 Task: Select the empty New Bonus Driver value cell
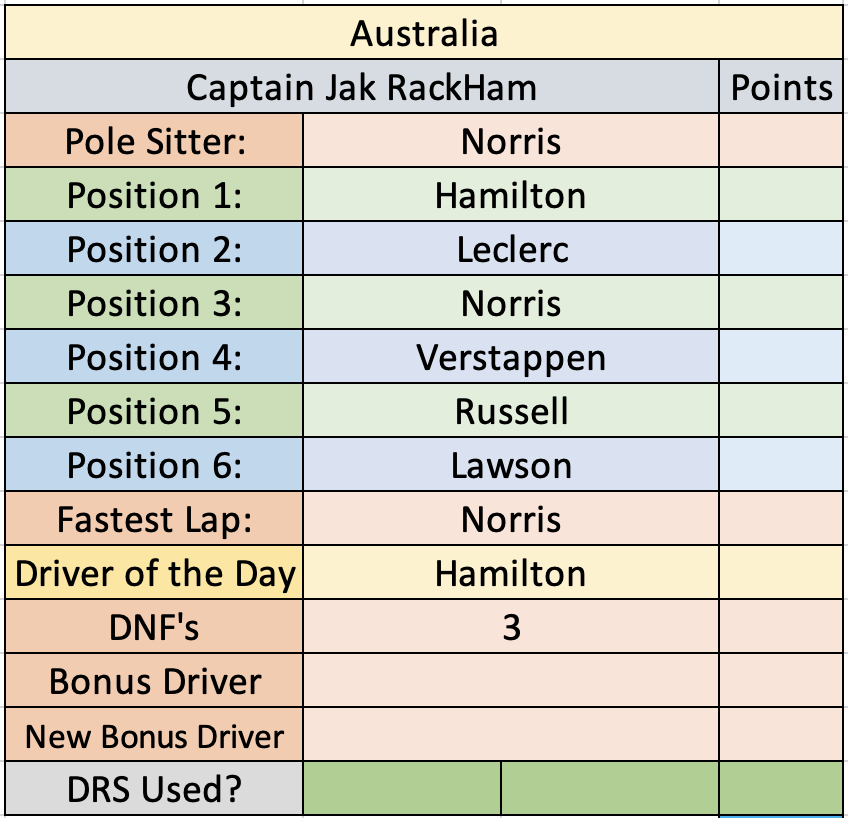pos(511,735)
